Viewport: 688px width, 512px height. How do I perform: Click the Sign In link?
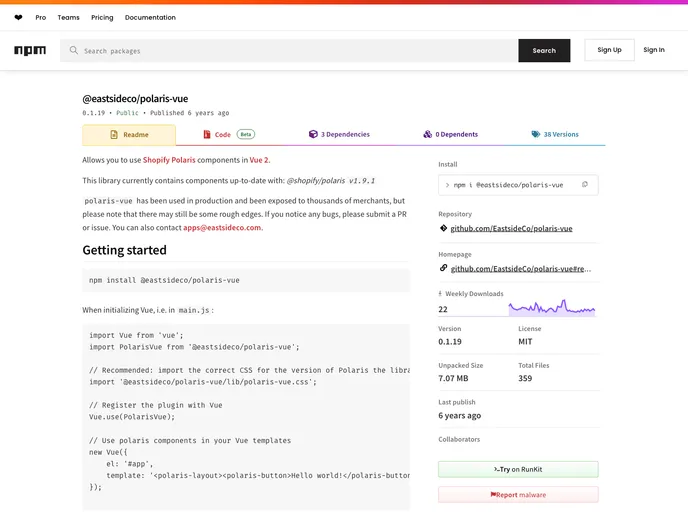654,50
